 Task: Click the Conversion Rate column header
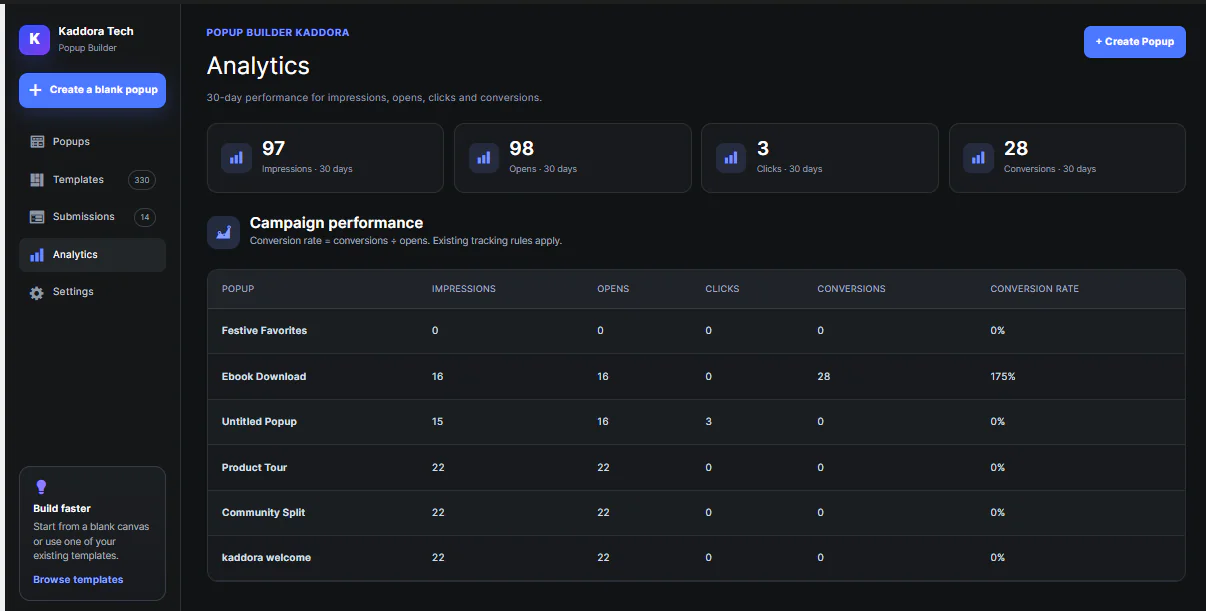(x=1034, y=289)
